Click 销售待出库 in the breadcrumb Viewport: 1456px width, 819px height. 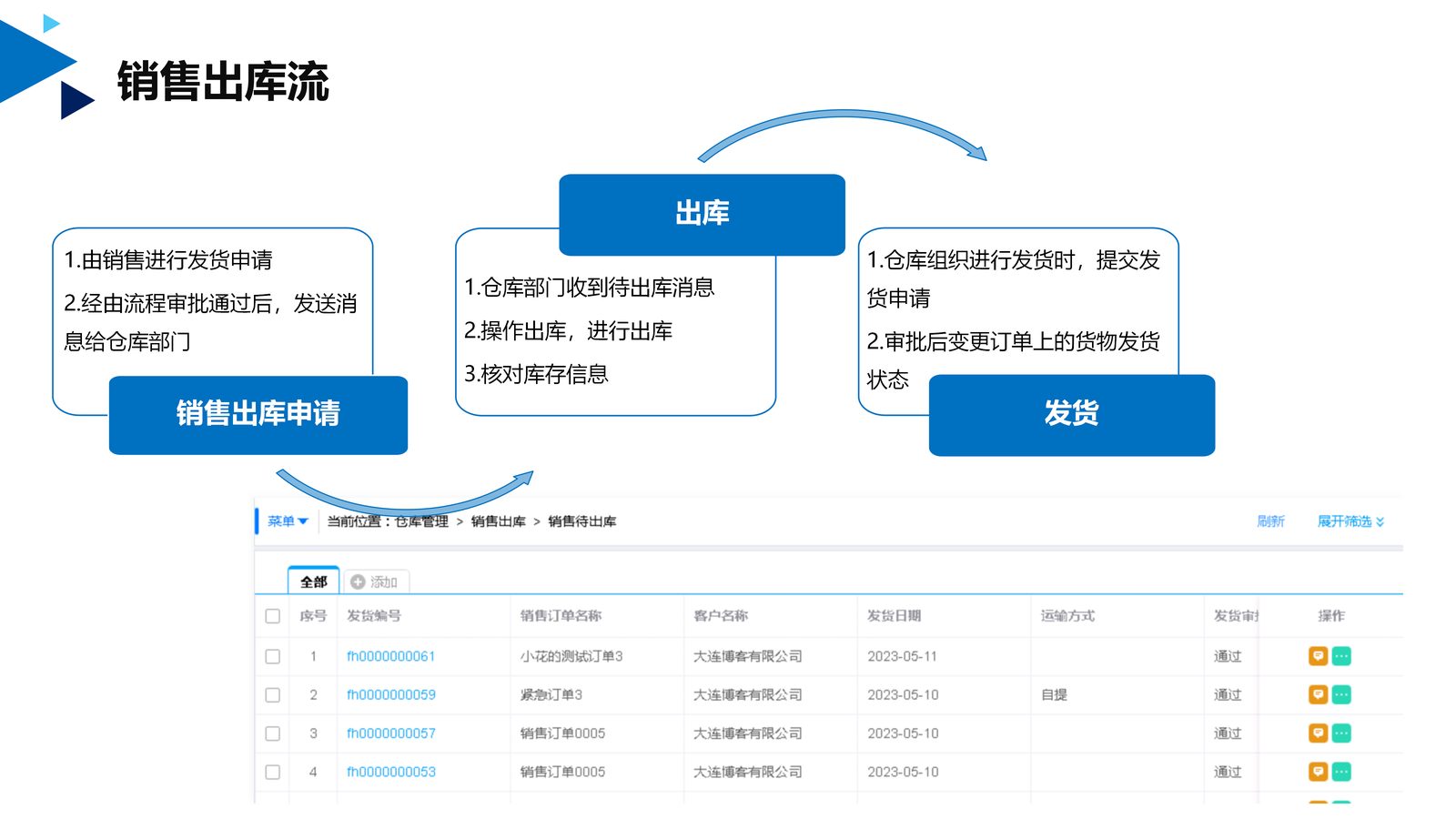(x=582, y=521)
